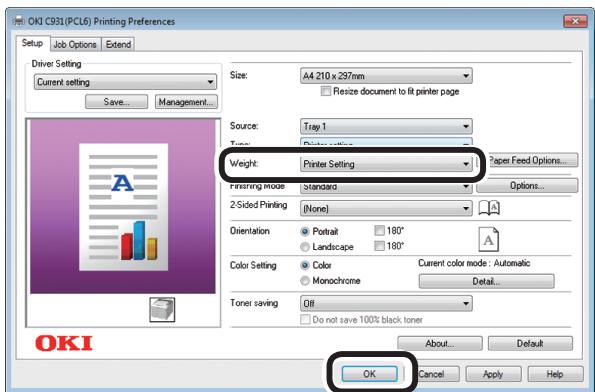Click the printer icon in the title bar
Viewport: 595px width, 392px height.
[19, 21]
